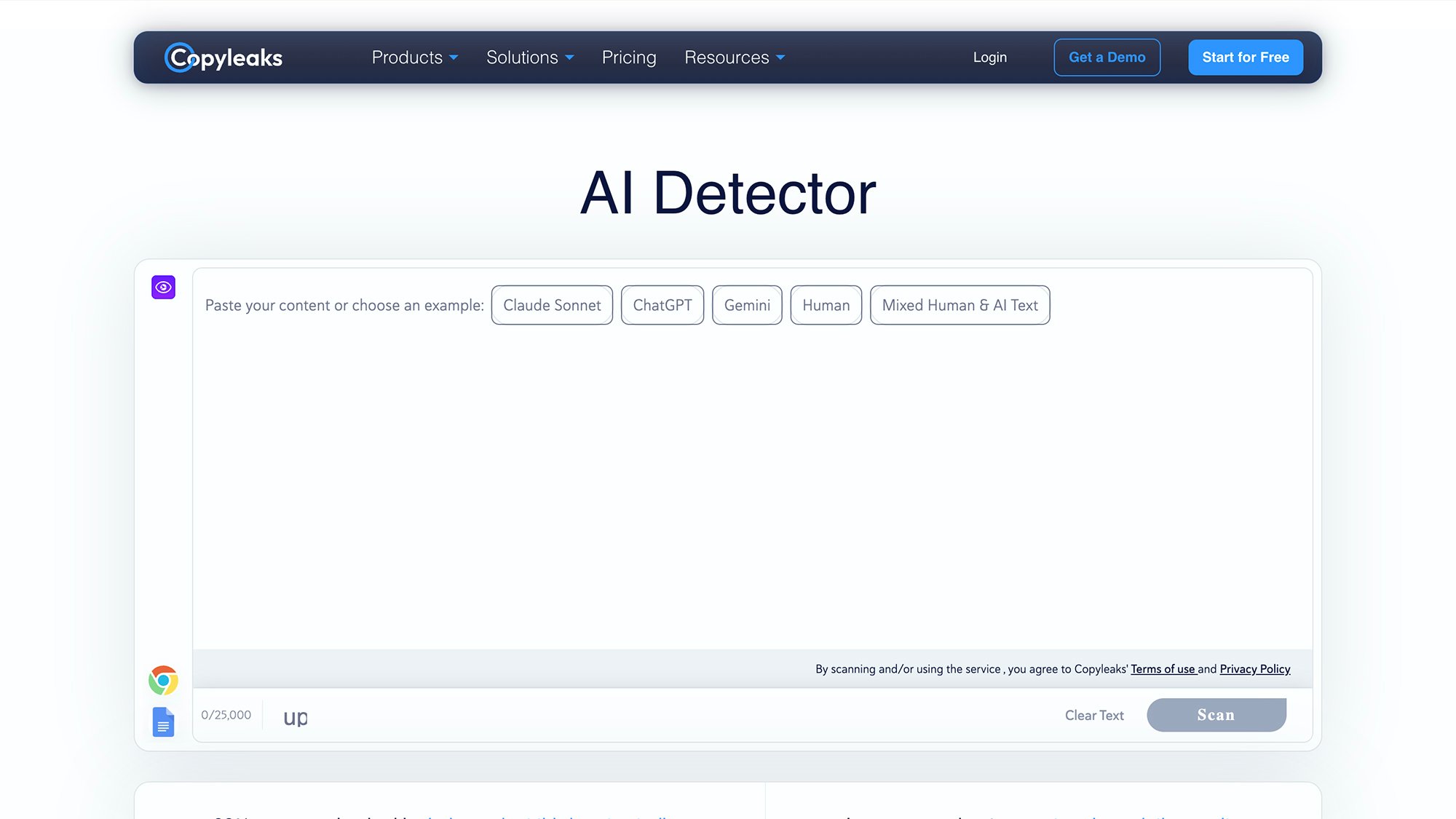Expand the Products dropdown menu
The height and width of the screenshot is (819, 1456).
tap(415, 58)
